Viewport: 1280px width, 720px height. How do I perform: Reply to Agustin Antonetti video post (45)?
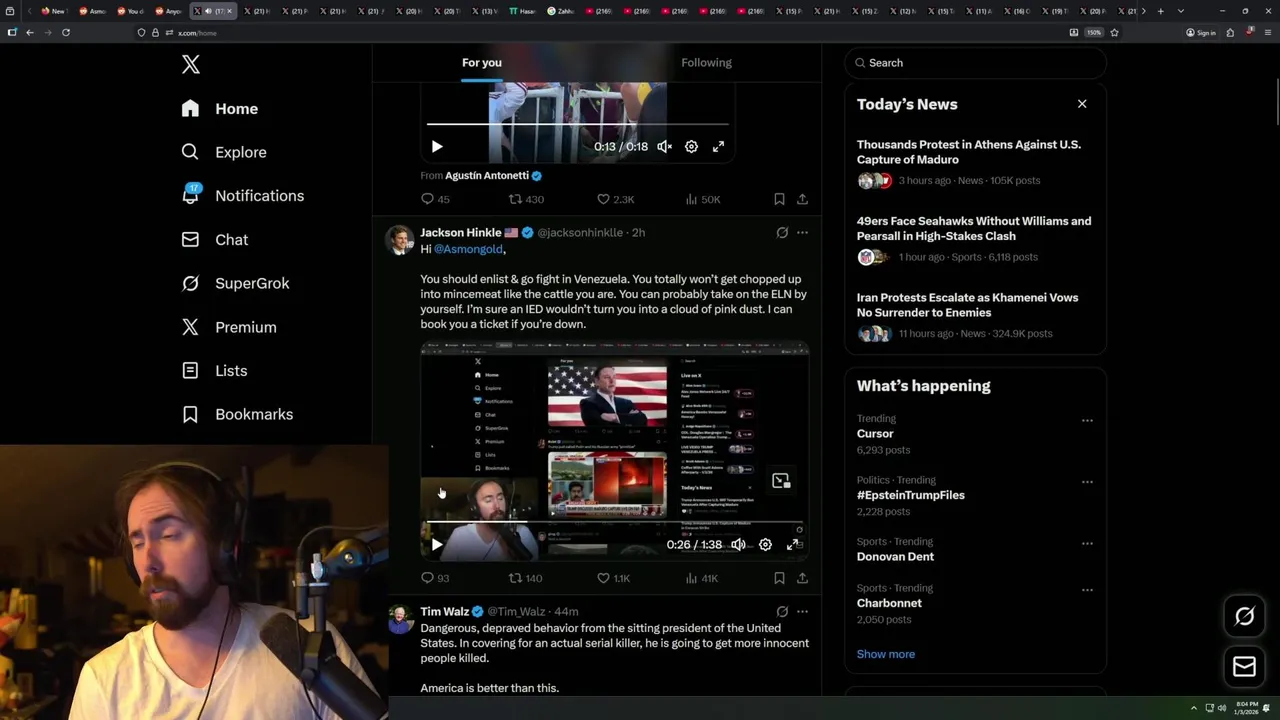pos(435,199)
